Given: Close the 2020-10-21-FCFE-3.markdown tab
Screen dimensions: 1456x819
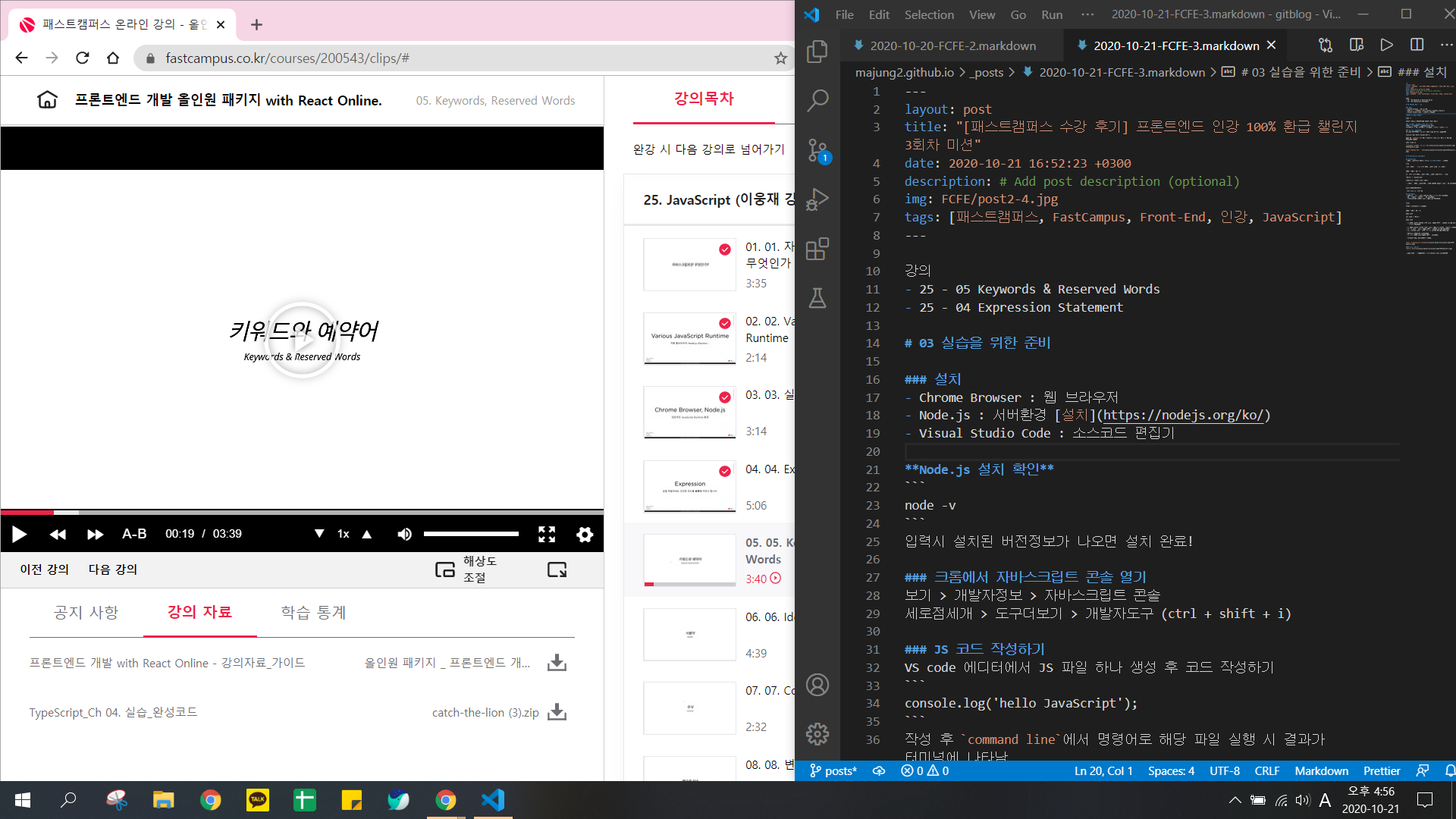Looking at the screenshot, I should tap(1272, 45).
